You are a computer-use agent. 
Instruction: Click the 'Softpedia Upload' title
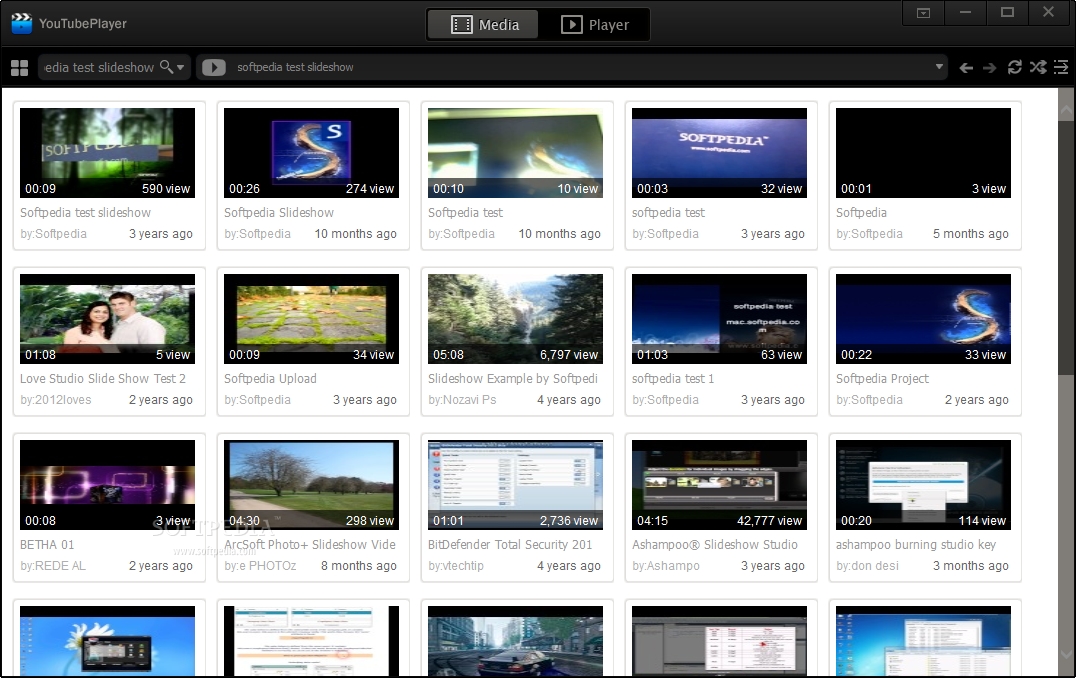(270, 379)
